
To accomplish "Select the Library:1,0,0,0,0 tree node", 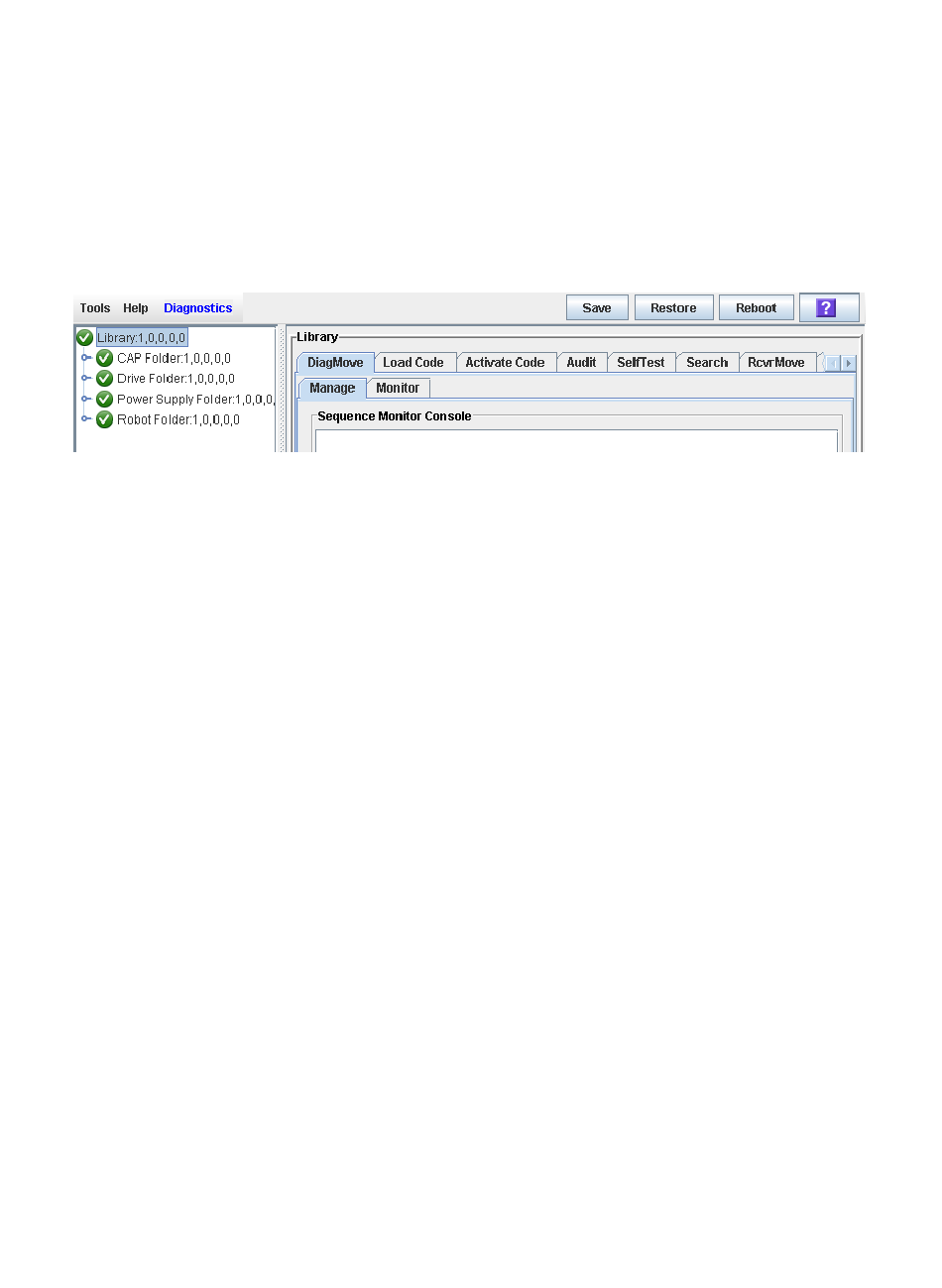I will pos(142,338).
